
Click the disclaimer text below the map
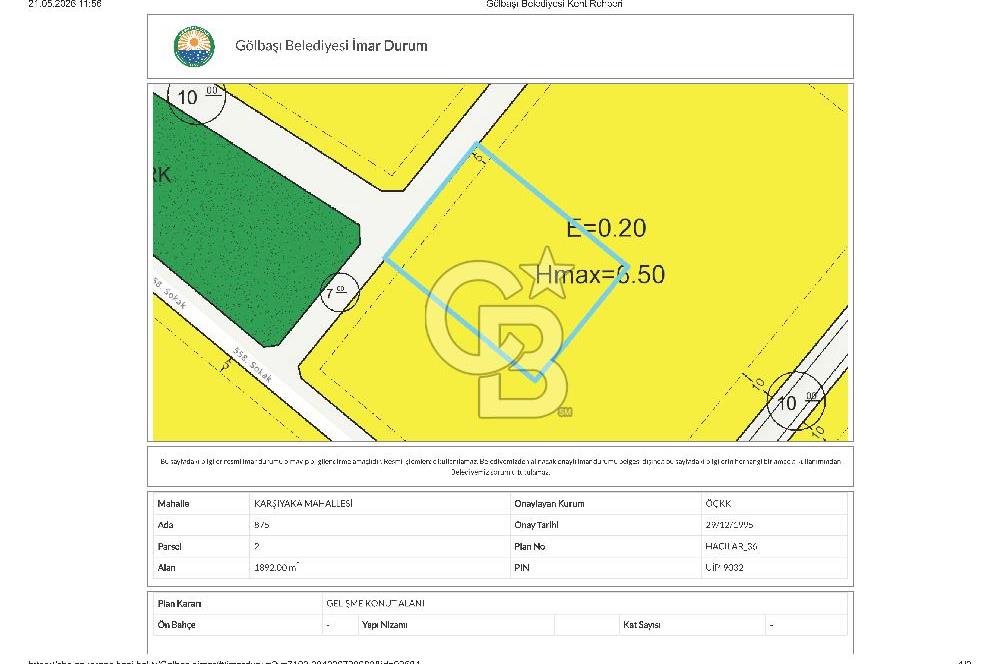(501, 467)
